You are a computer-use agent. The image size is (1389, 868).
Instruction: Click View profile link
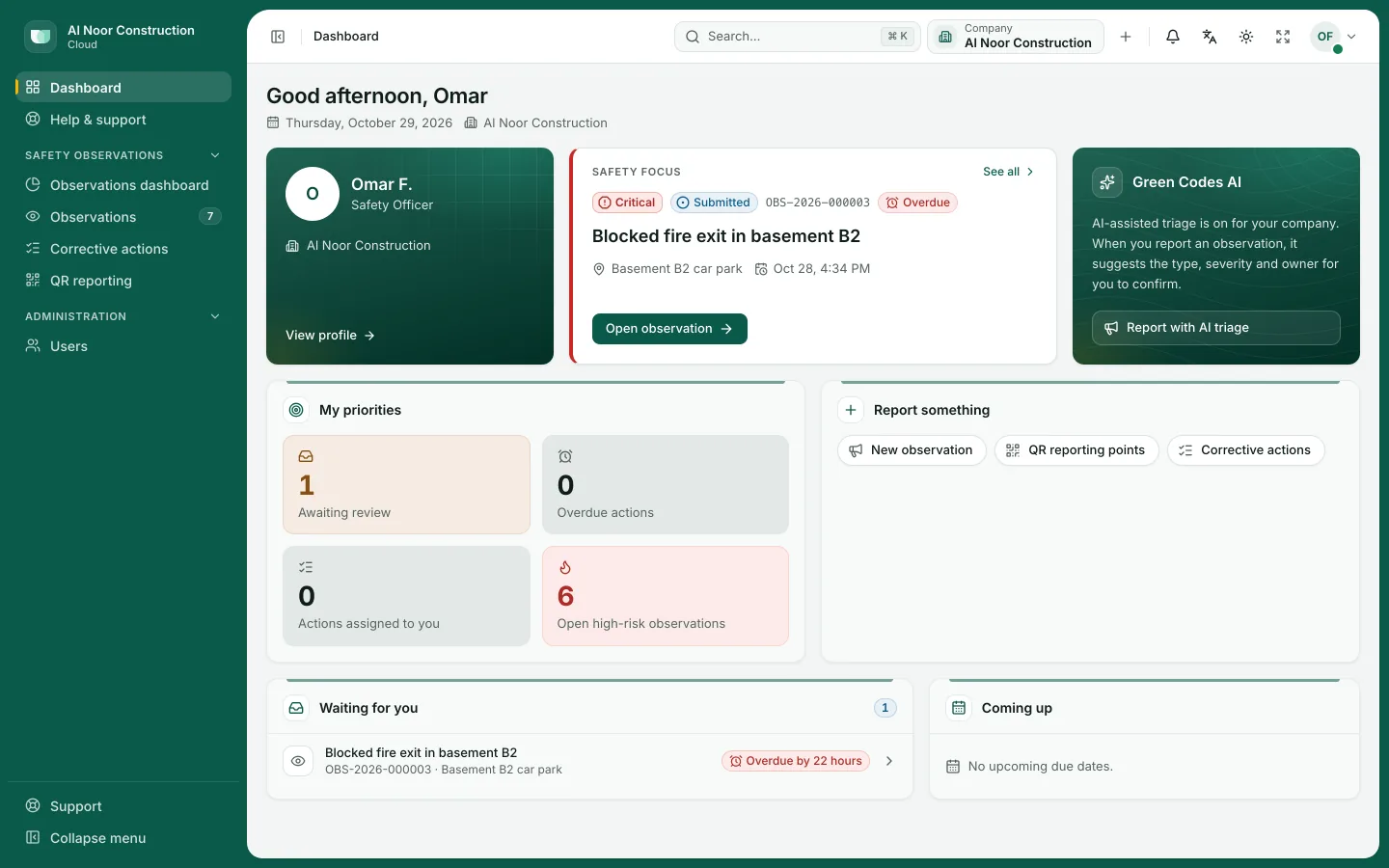[x=330, y=336]
